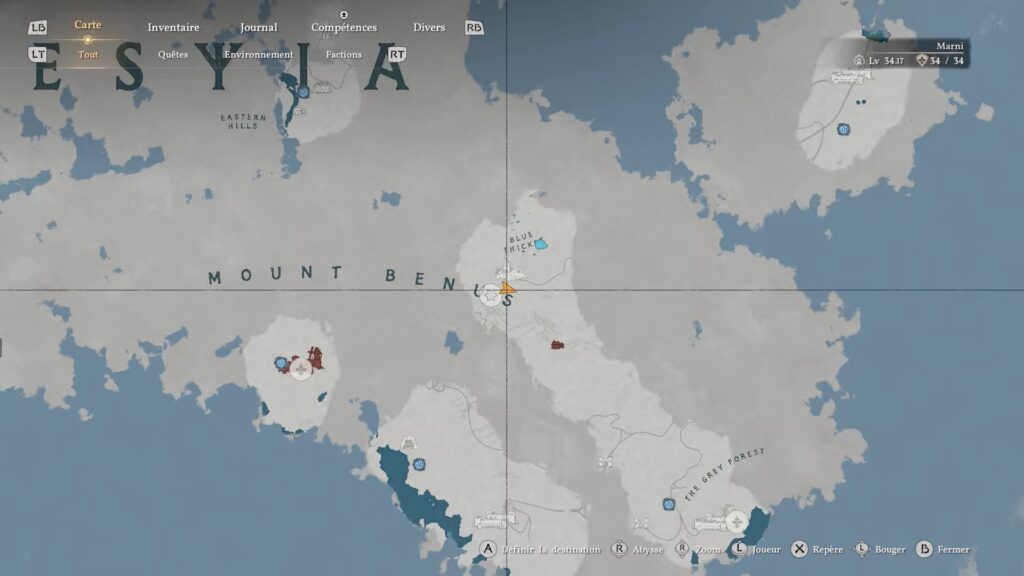Click the RT next-filter trigger icon
This screenshot has width=1024, height=576.
(x=397, y=54)
